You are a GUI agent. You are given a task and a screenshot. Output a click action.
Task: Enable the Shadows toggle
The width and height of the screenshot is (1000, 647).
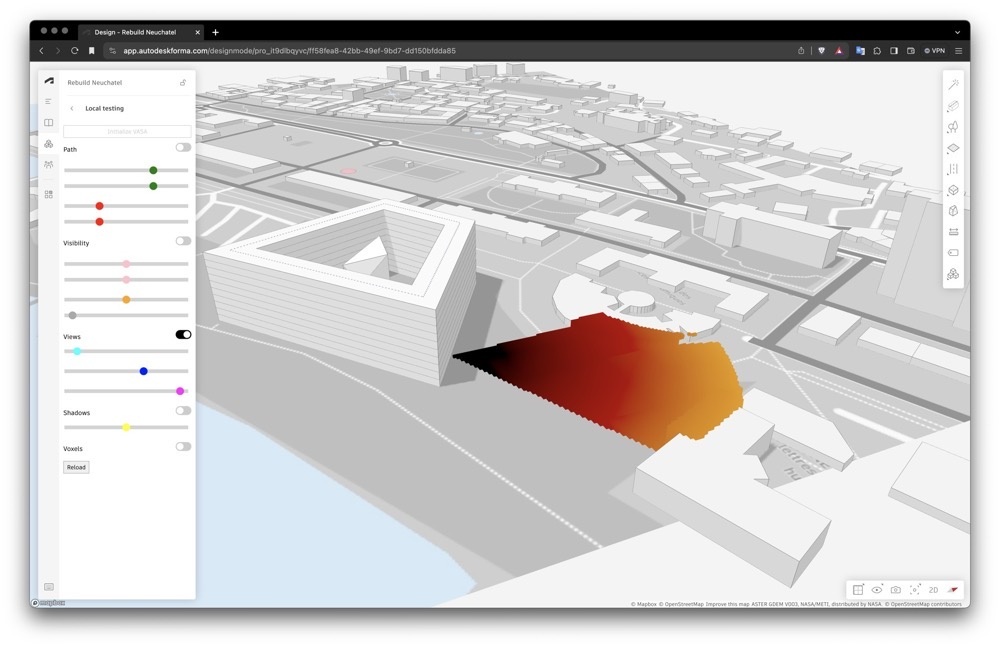[x=183, y=411]
